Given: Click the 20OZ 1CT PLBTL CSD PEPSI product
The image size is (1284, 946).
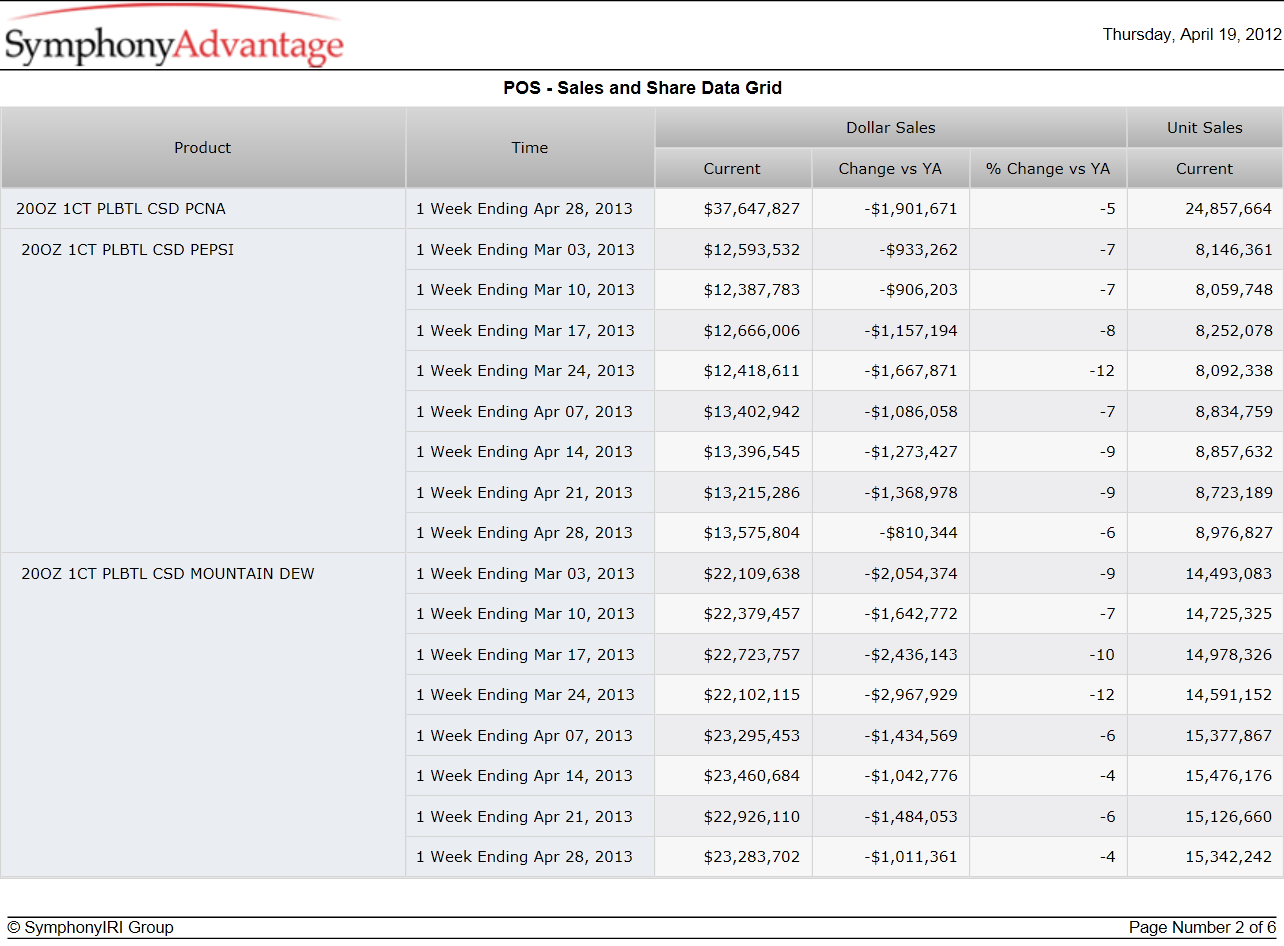Looking at the screenshot, I should [x=128, y=250].
